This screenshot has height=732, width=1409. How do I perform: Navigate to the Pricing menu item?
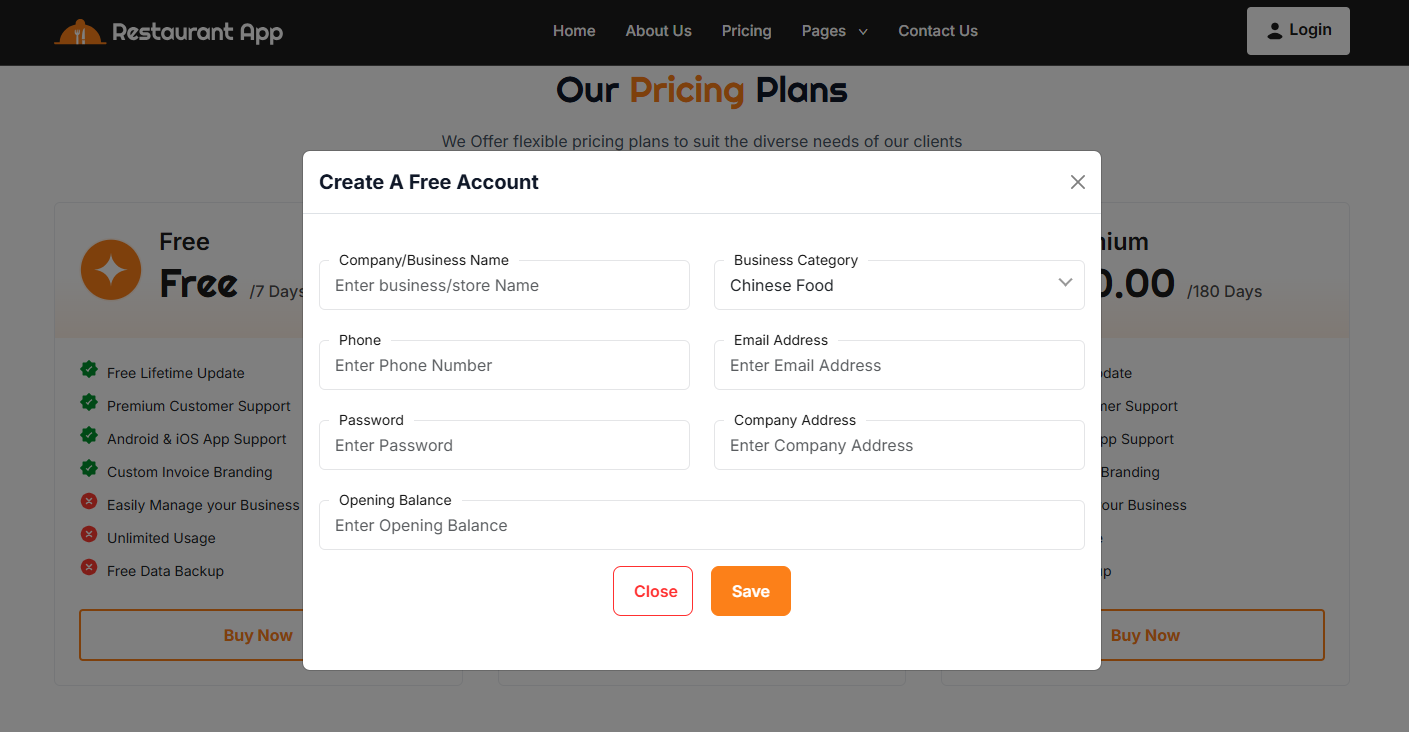[746, 31]
